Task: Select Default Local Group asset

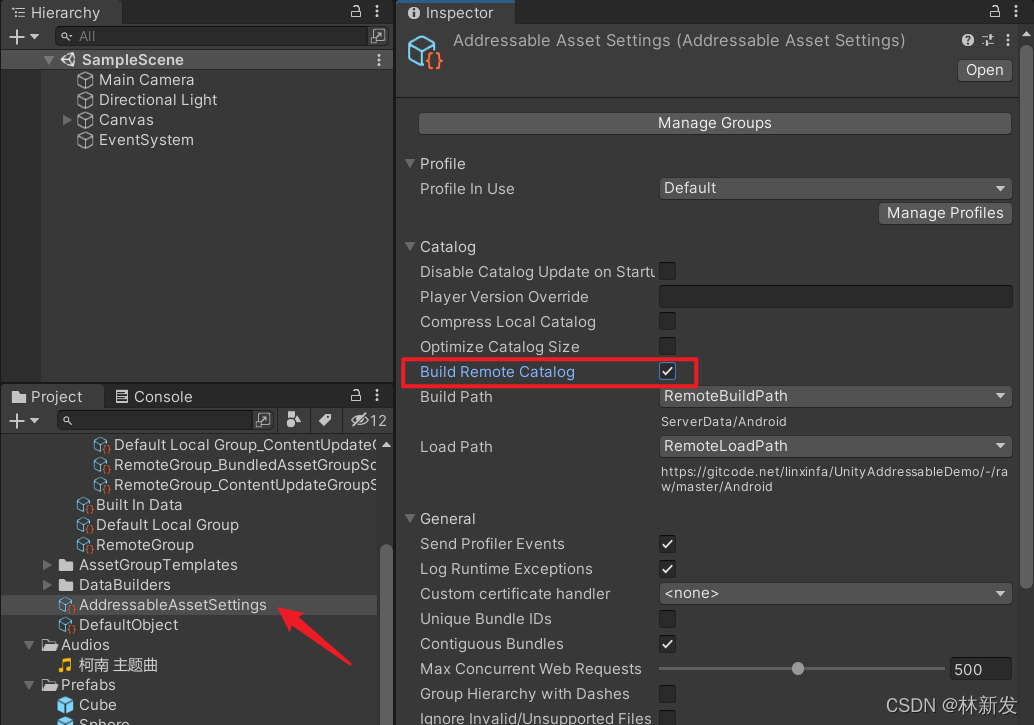Action: (167, 525)
